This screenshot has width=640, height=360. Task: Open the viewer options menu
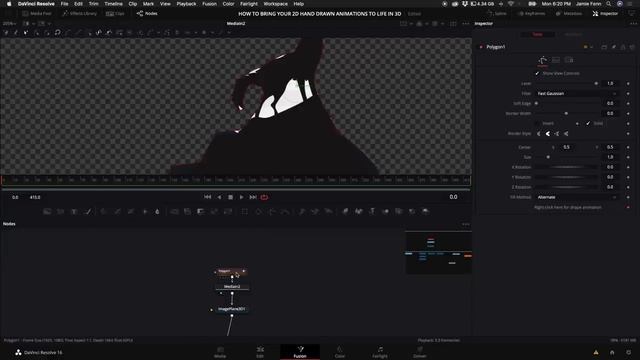pyautogui.click(x=465, y=24)
